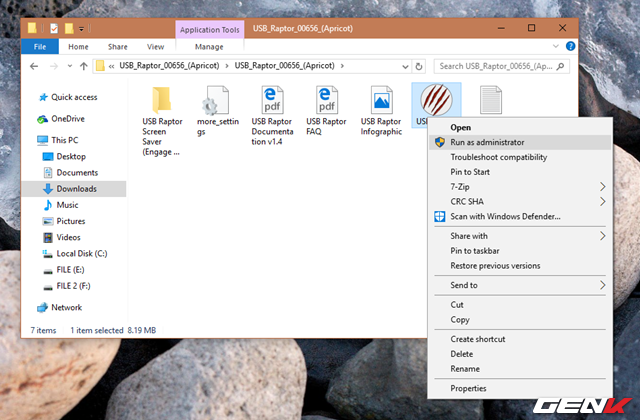Select Cut in the context menu
The height and width of the screenshot is (420, 640).
click(x=520, y=305)
